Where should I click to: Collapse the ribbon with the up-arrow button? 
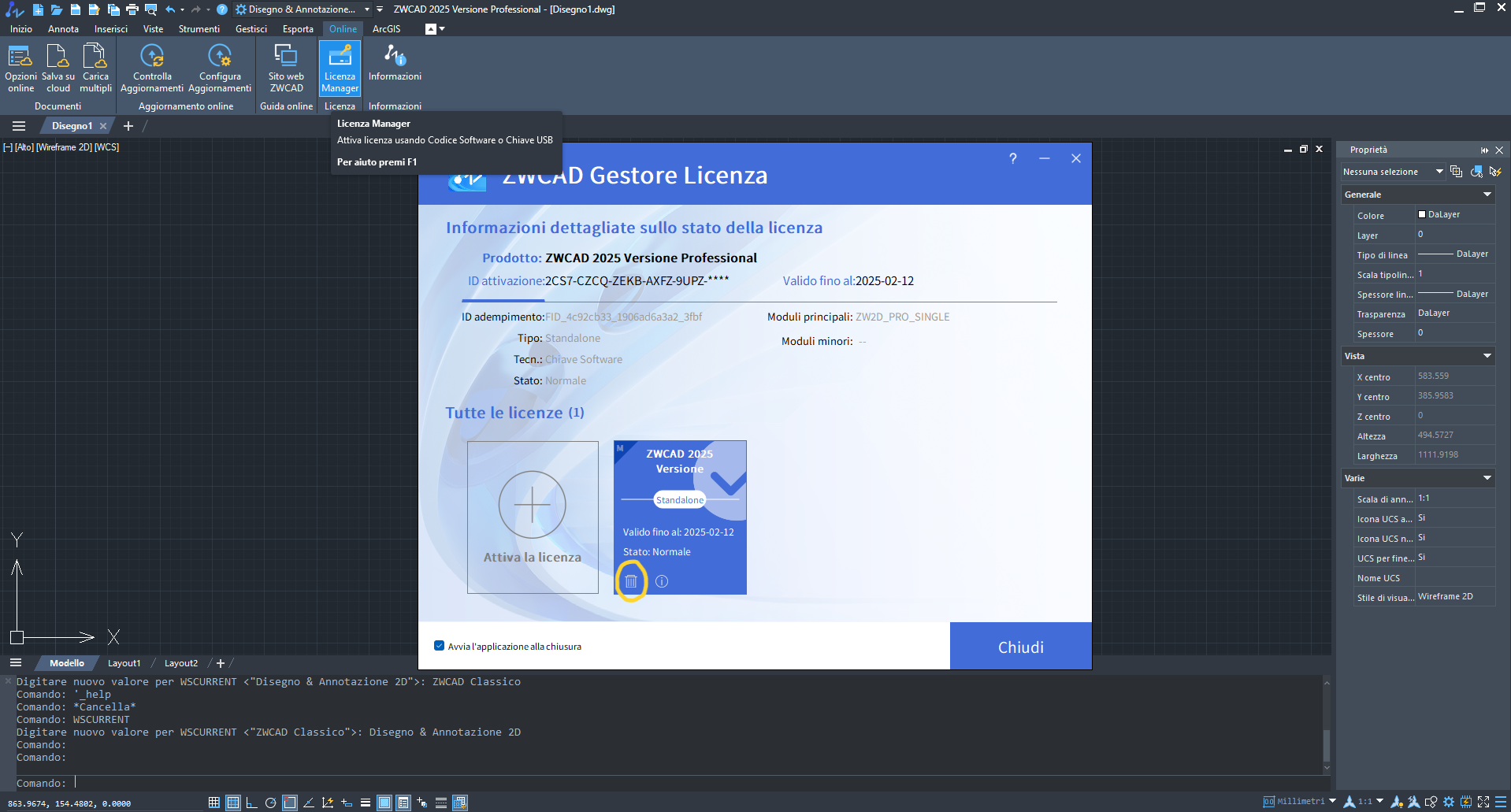pos(430,29)
